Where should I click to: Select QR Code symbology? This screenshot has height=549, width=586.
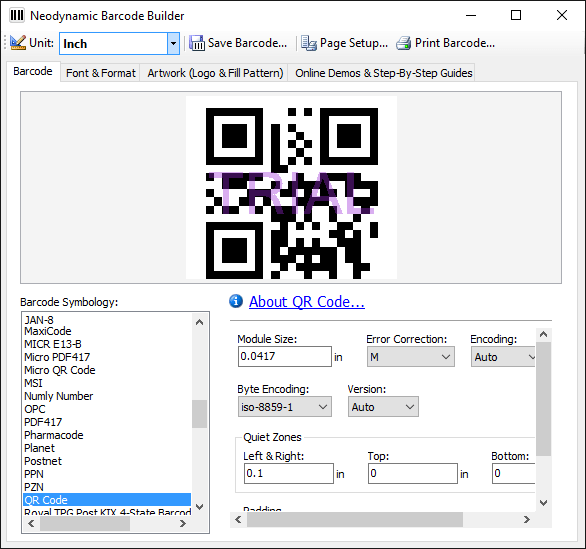click(x=107, y=500)
